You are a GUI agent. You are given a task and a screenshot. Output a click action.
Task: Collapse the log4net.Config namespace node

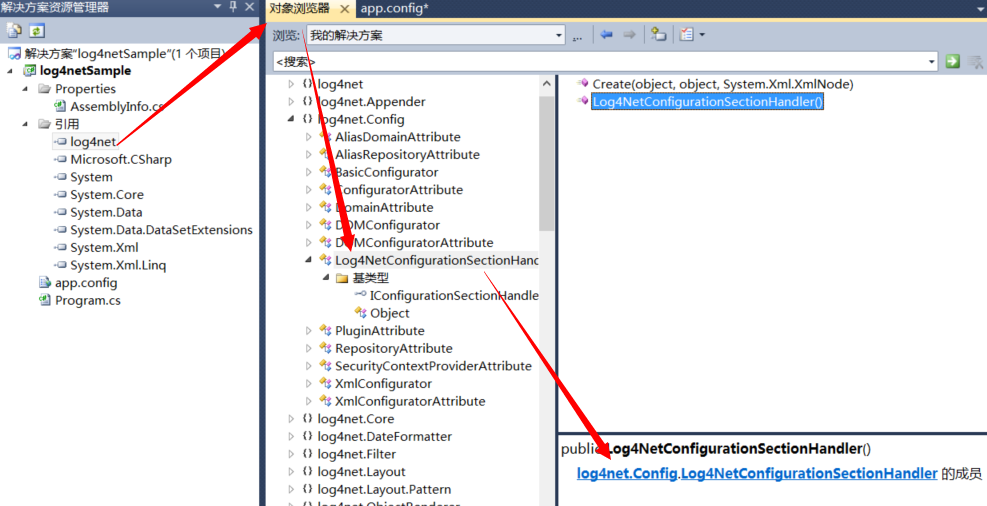[291, 119]
